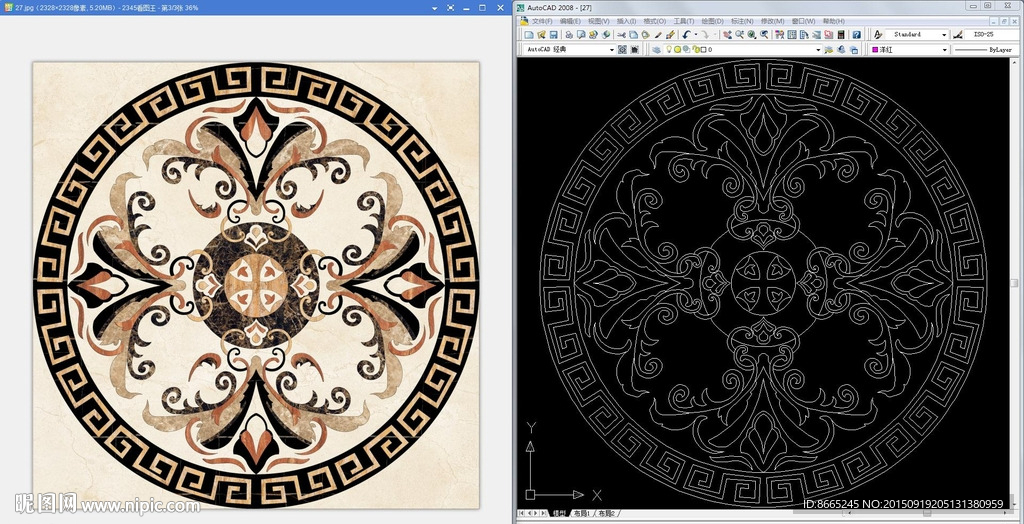
Task: Click the New drawing icon in AutoCAD toolbar
Action: click(528, 35)
